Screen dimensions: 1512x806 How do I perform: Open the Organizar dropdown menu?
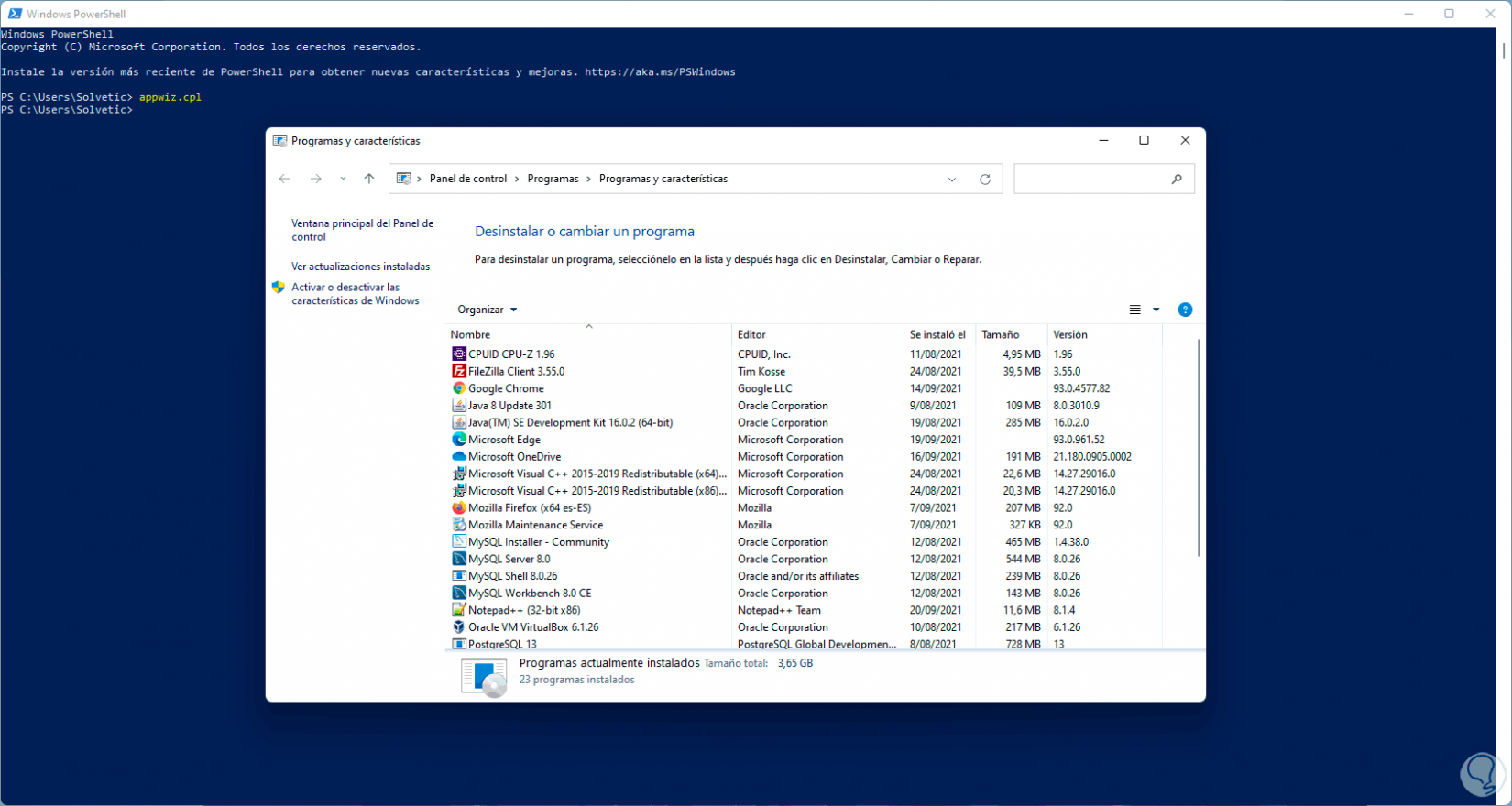(x=488, y=310)
